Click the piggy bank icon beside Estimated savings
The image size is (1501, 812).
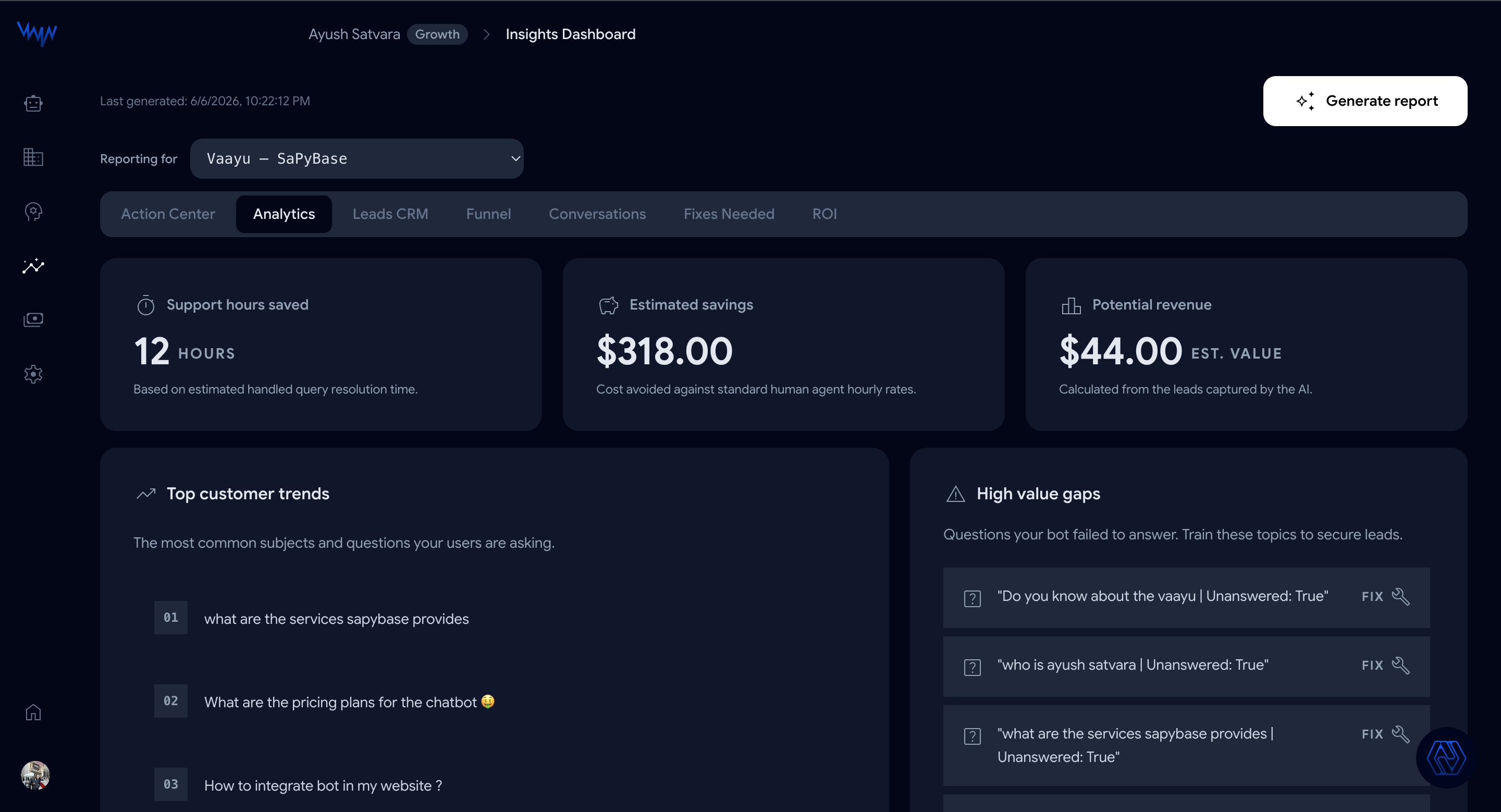click(608, 305)
